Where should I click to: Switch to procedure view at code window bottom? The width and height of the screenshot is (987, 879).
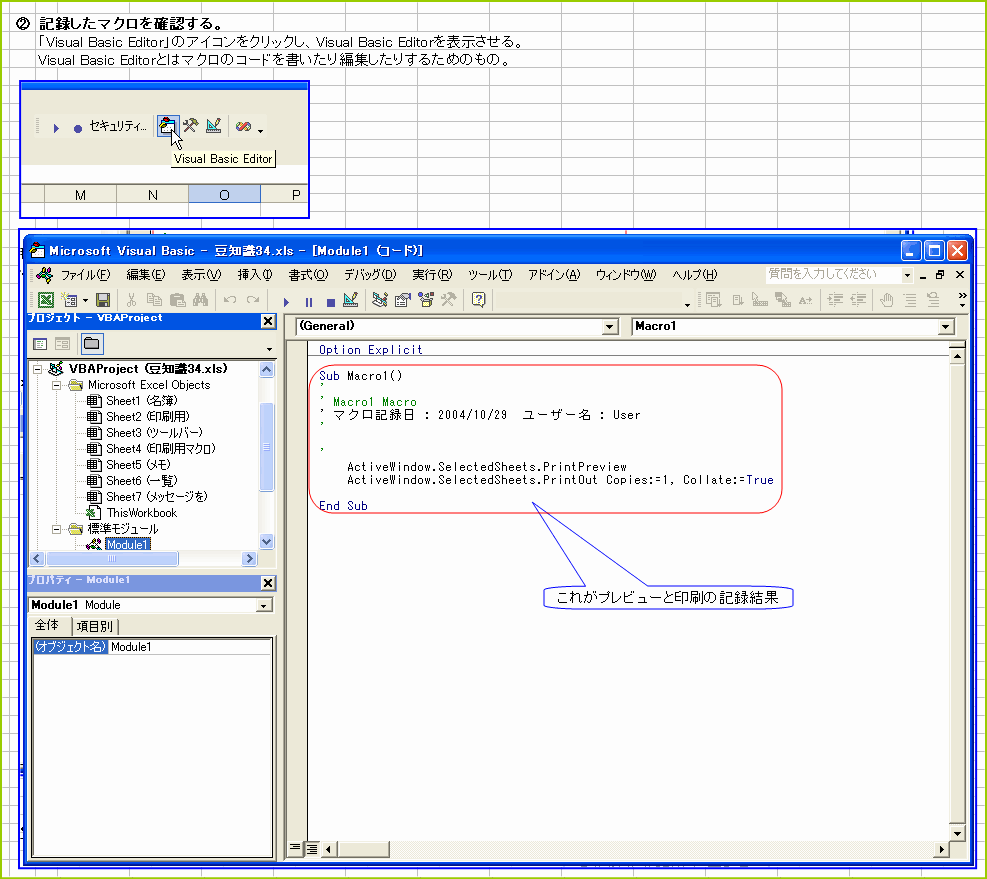tap(295, 848)
